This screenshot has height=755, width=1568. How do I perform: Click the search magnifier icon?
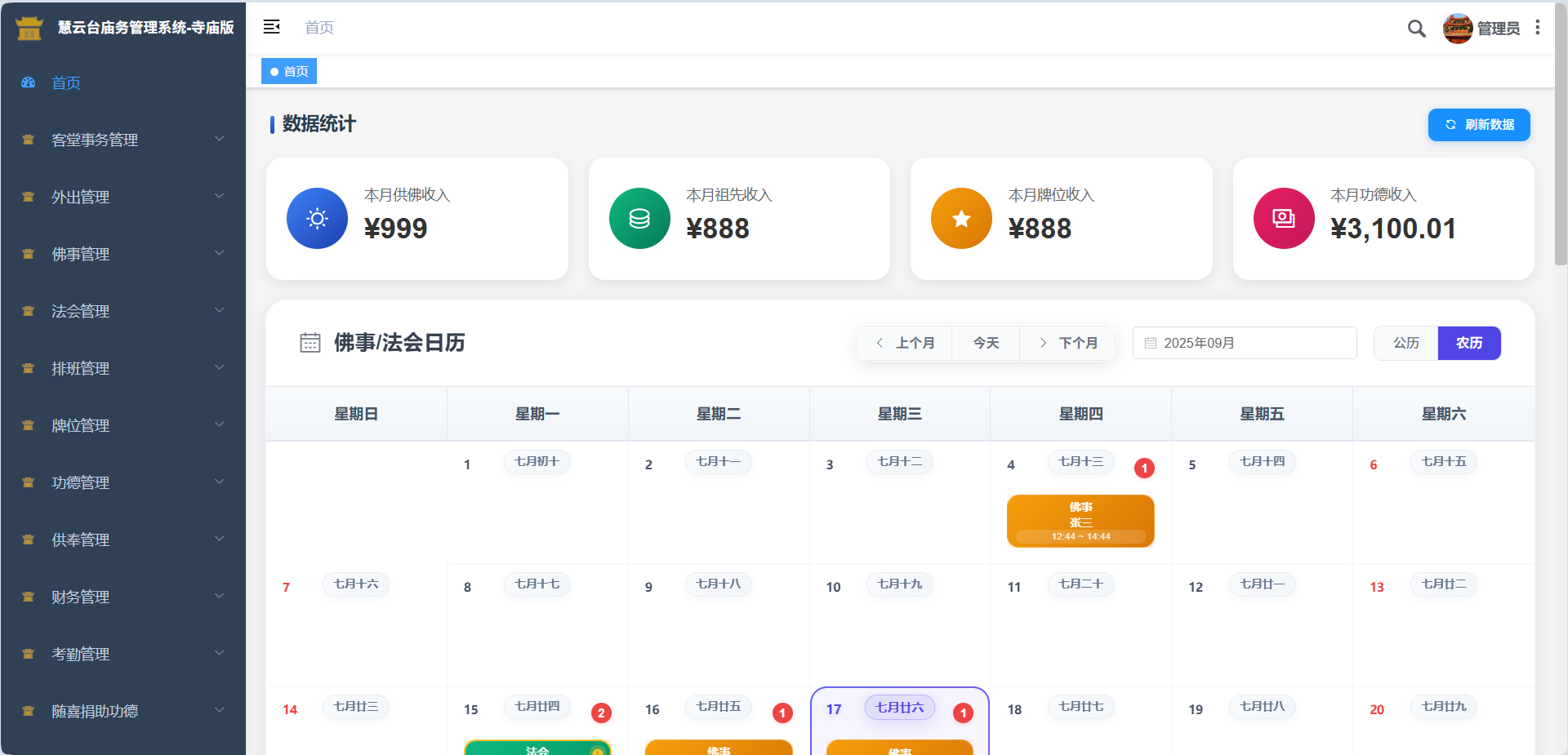point(1416,29)
